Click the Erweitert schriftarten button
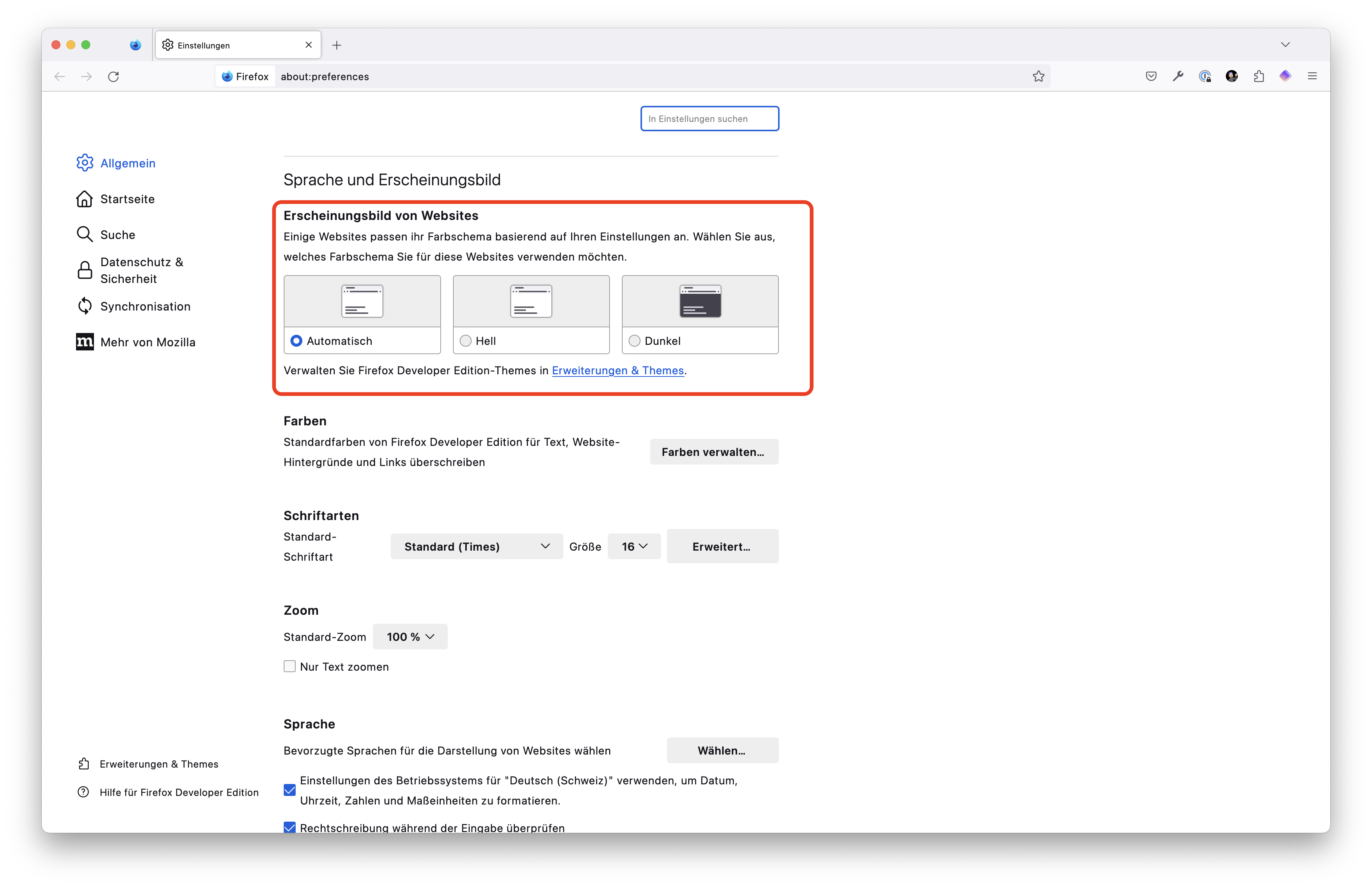 720,546
